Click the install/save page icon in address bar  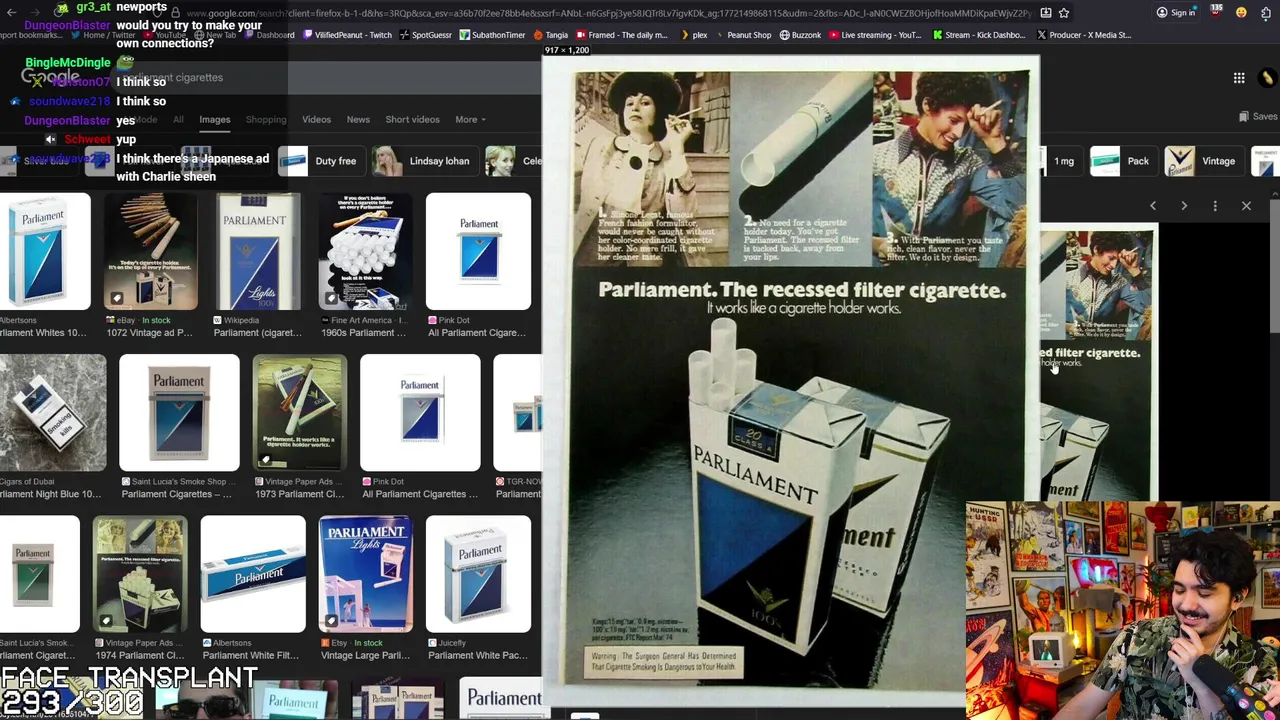point(1045,13)
